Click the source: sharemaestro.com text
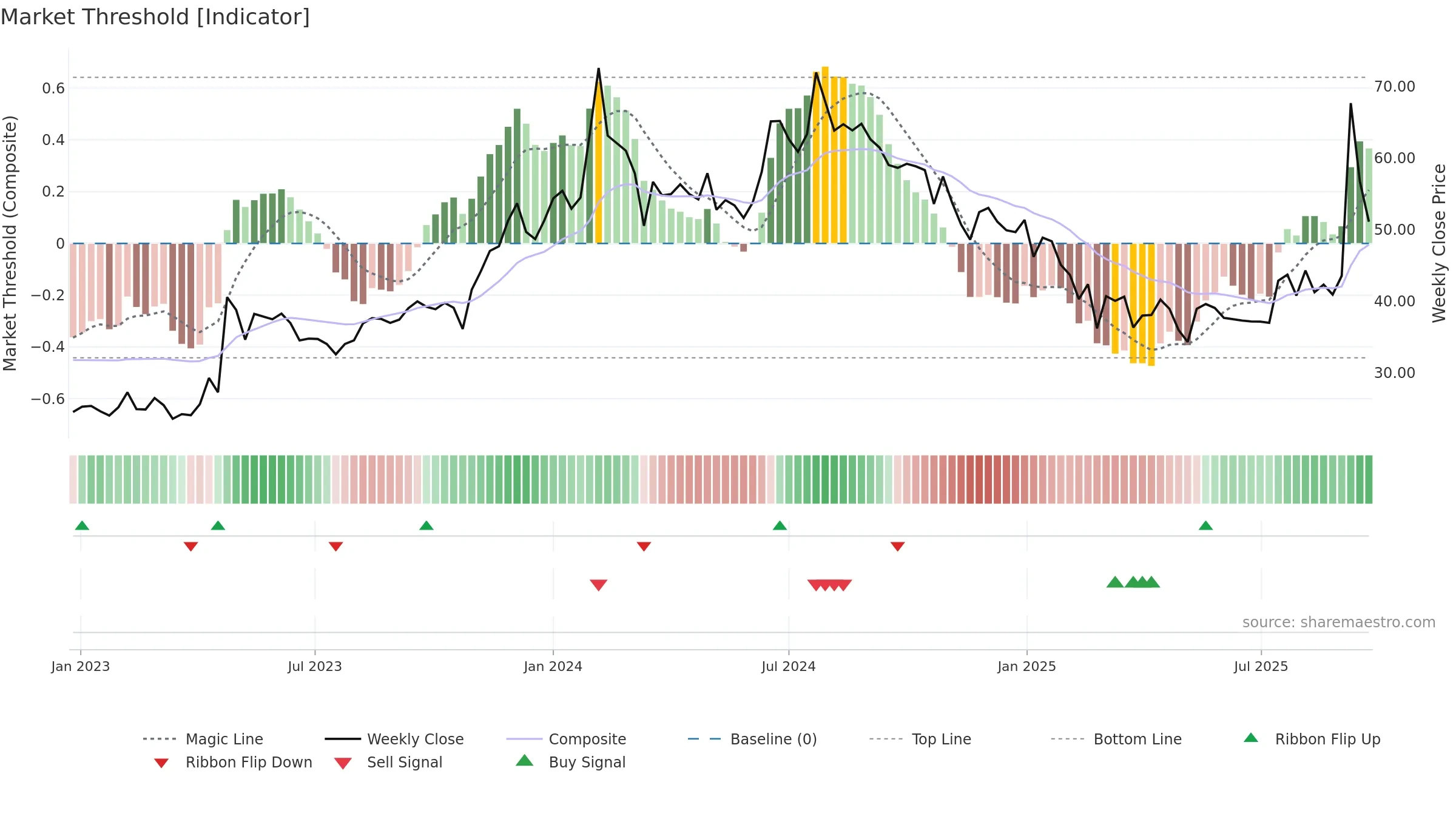Viewport: 1456px width, 819px height. pyautogui.click(x=1339, y=622)
